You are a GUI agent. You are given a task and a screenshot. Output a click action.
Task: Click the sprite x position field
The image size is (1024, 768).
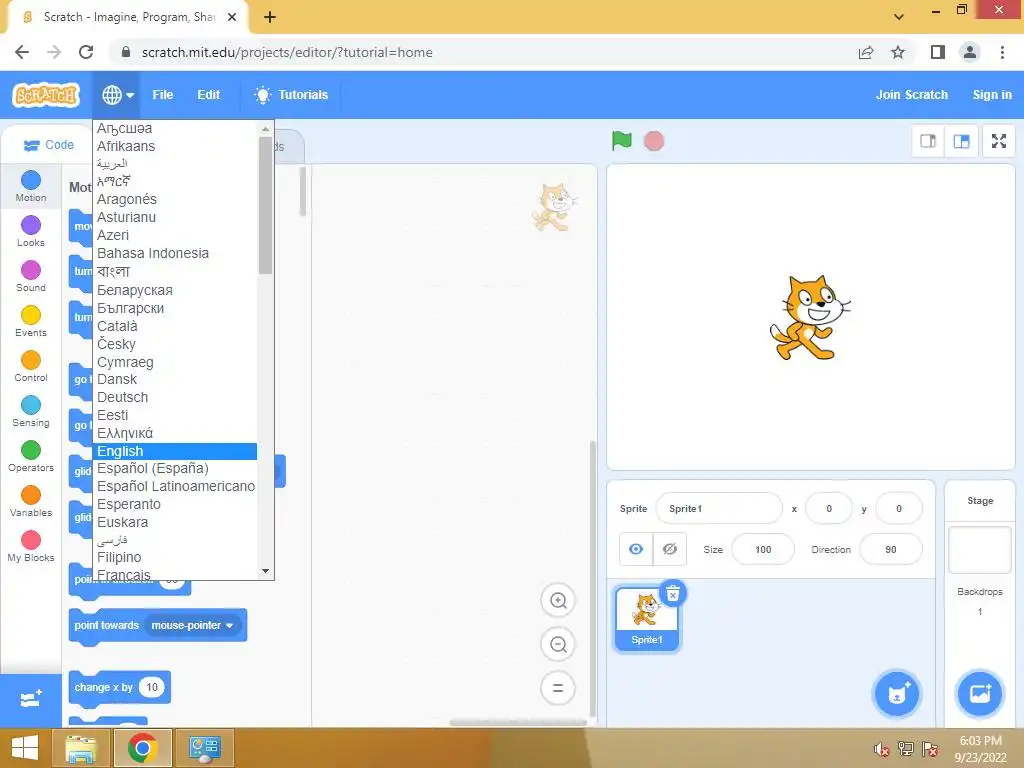pyautogui.click(x=829, y=509)
